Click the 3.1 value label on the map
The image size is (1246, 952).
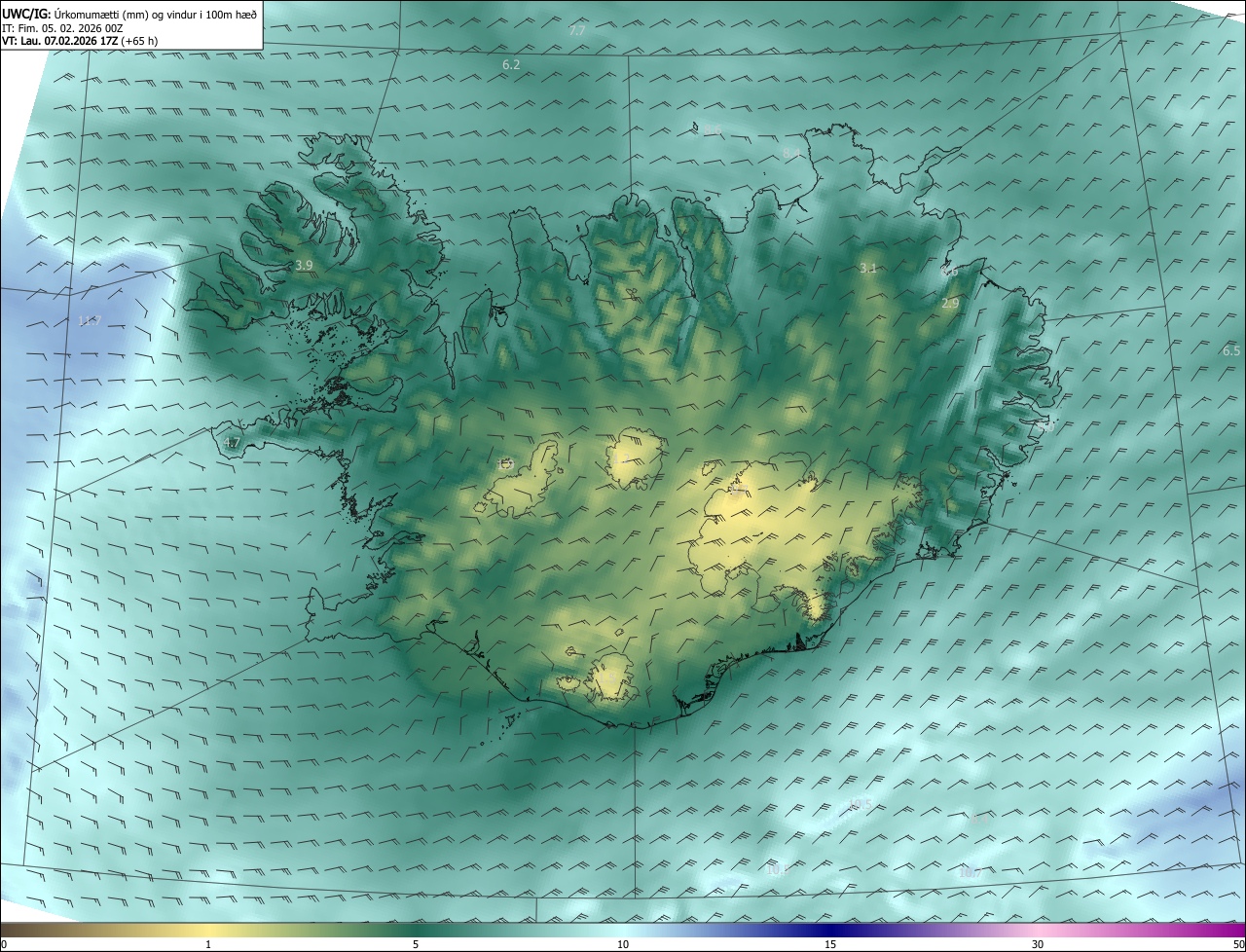click(x=868, y=269)
